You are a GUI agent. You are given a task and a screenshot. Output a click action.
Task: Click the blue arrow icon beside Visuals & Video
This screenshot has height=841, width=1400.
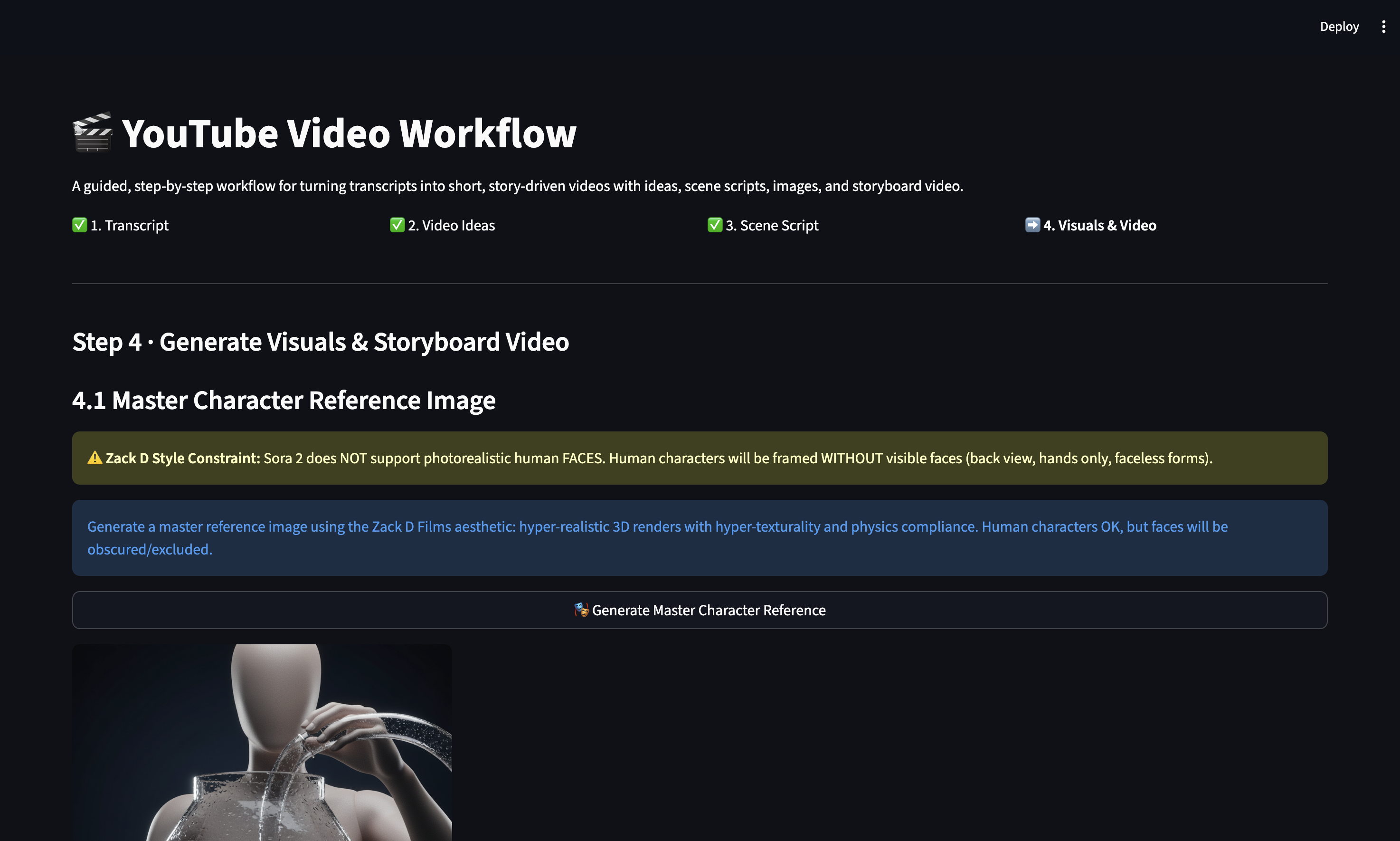(1032, 225)
